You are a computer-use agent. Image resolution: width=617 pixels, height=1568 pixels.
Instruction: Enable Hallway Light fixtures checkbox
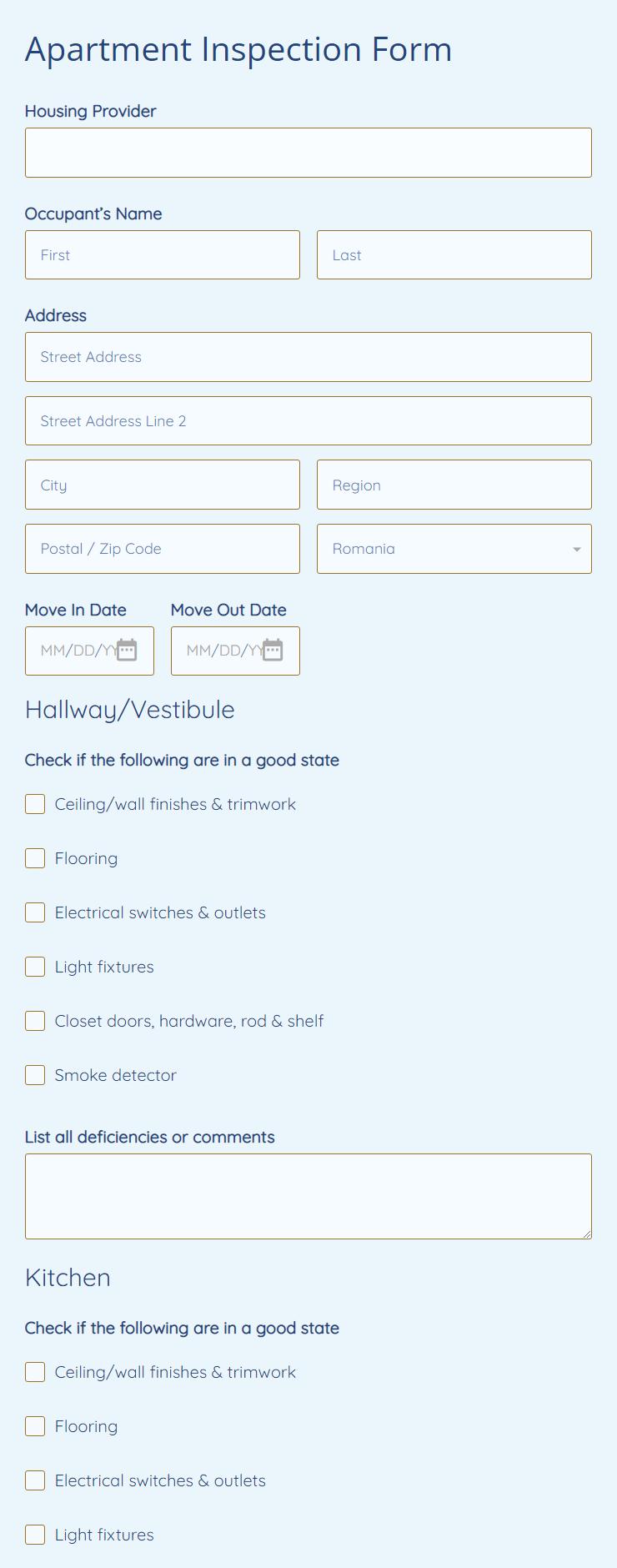(x=35, y=967)
